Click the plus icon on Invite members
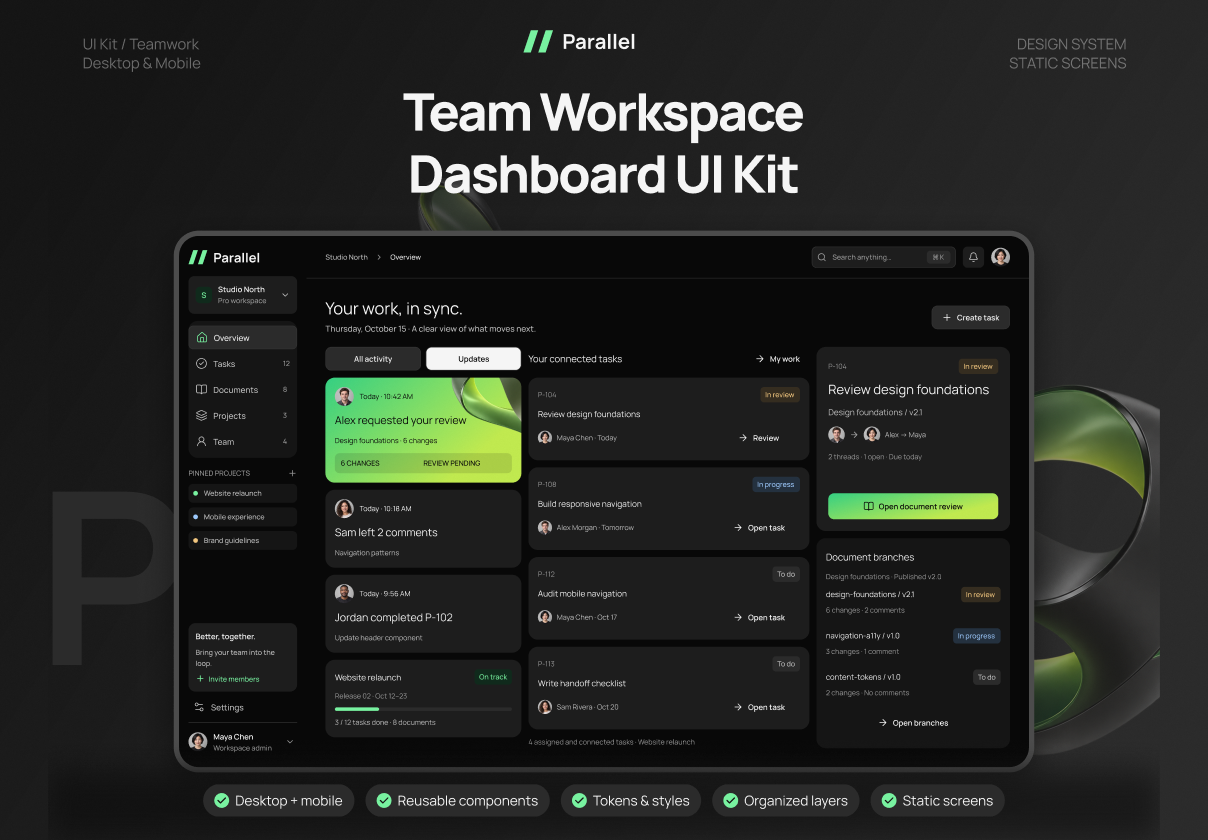1208x840 pixels. click(200, 679)
